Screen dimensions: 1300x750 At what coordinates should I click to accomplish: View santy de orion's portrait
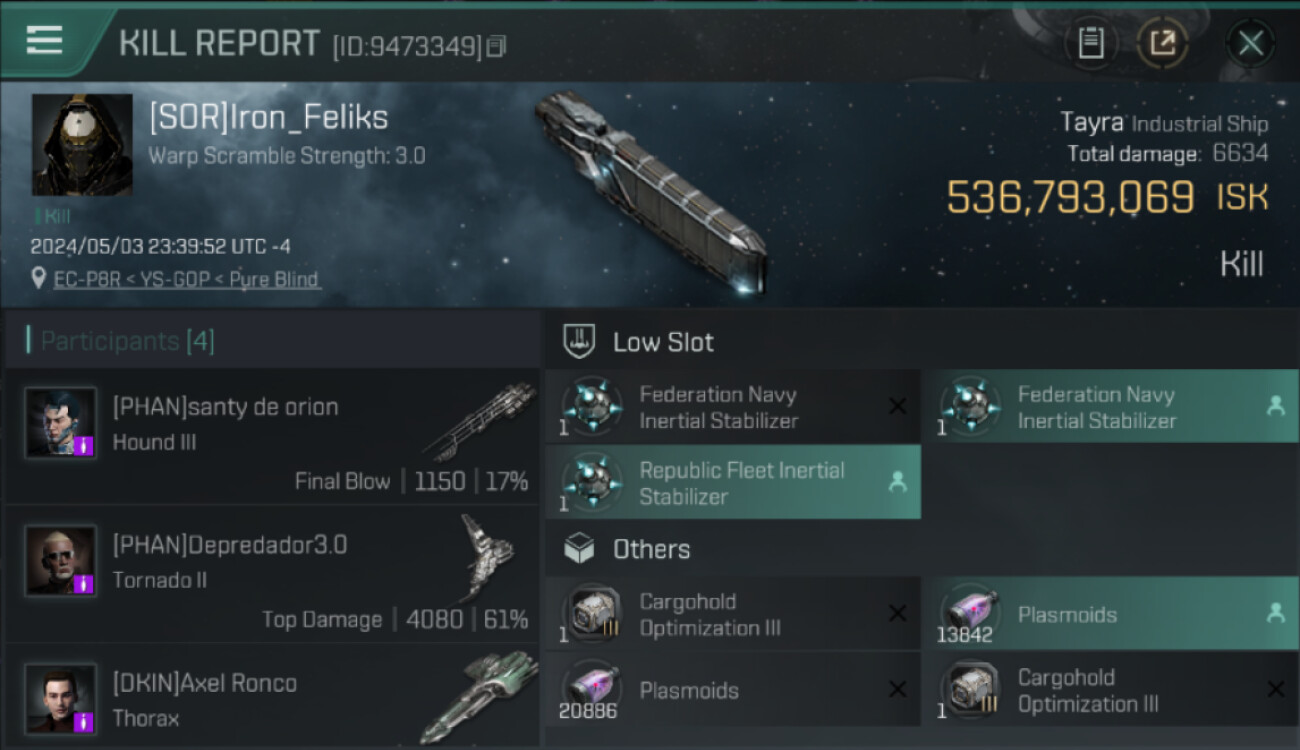(x=61, y=423)
